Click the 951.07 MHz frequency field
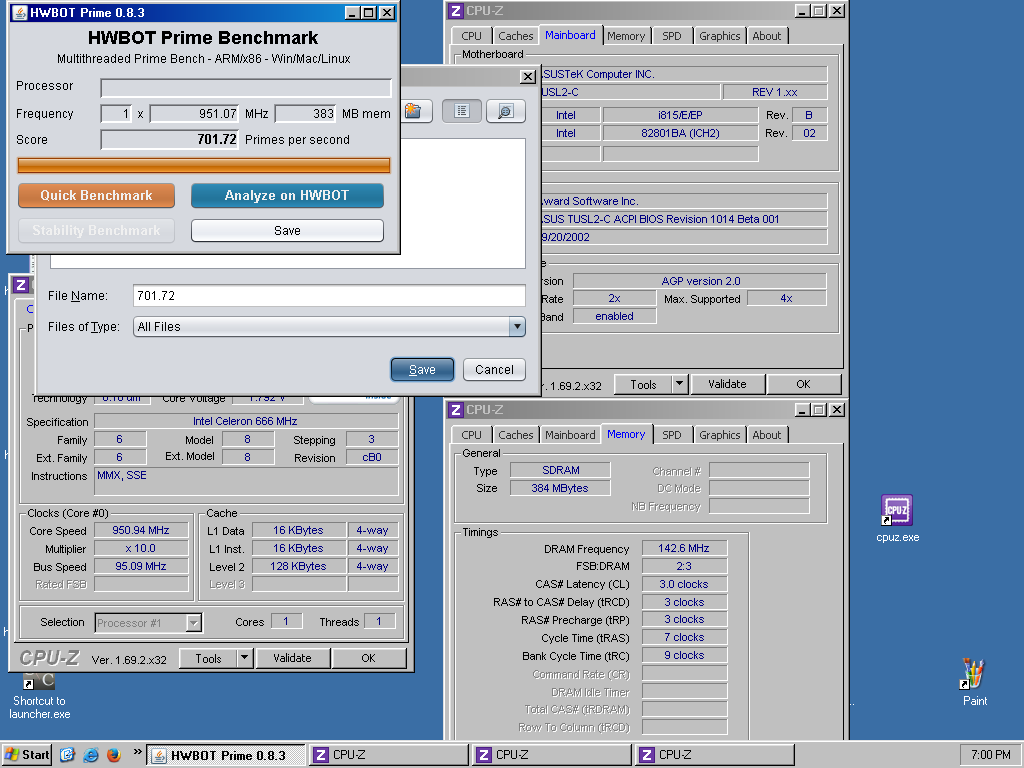Screen dimensions: 1024x768 [195, 114]
